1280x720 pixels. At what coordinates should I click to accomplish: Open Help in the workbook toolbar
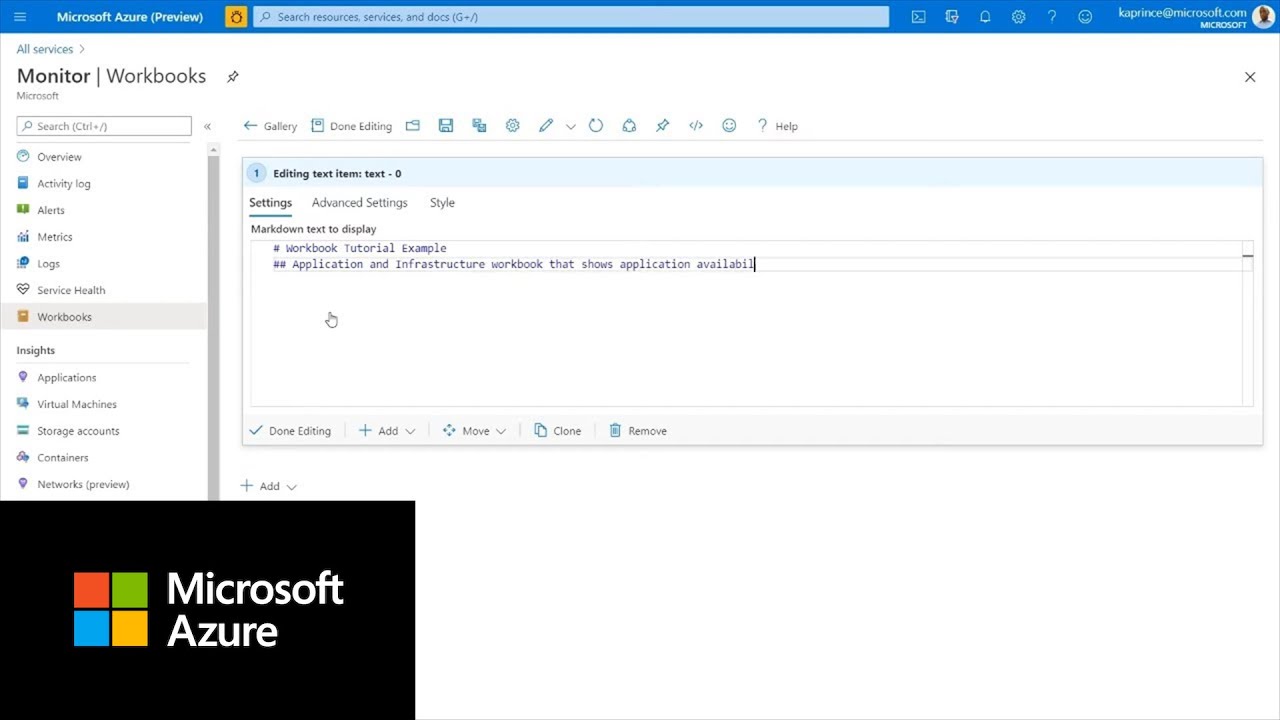coord(776,126)
